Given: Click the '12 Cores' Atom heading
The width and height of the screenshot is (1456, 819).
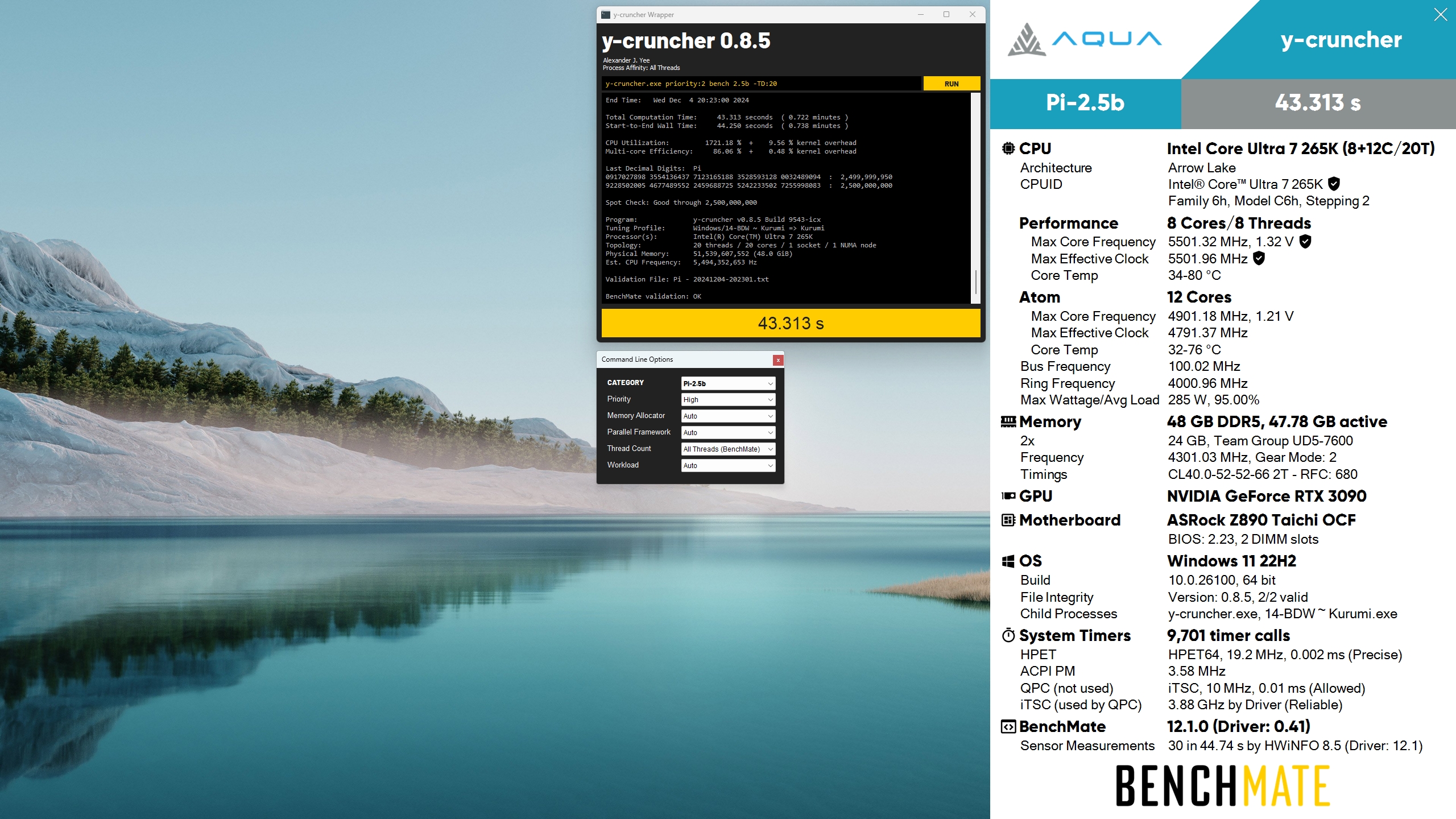Looking at the screenshot, I should (x=1199, y=297).
